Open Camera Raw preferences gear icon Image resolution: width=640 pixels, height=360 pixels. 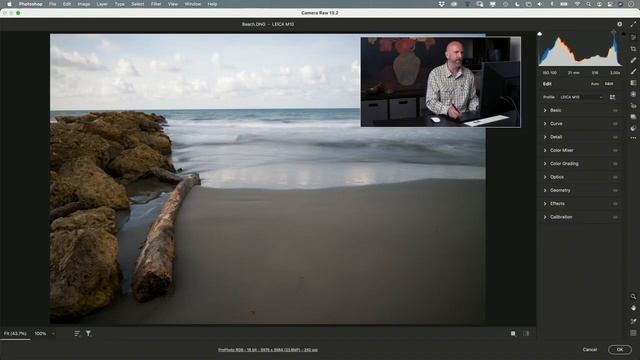pyautogui.click(x=620, y=24)
